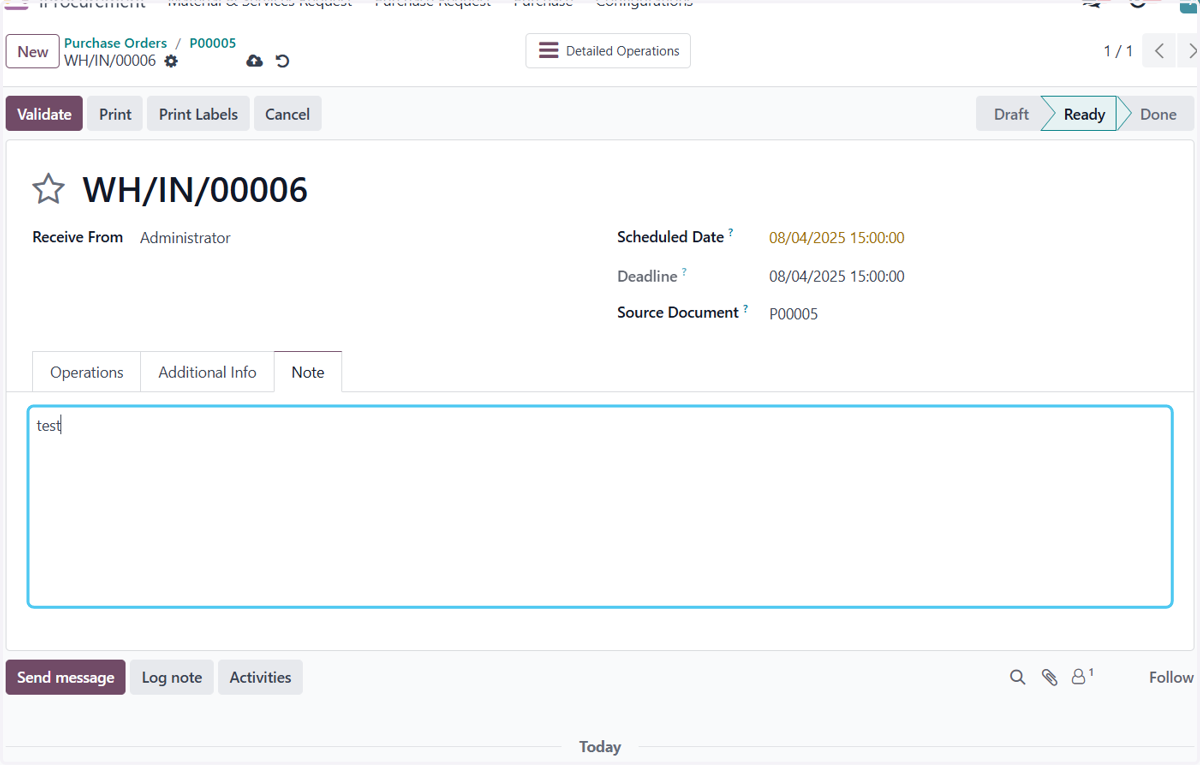This screenshot has width=1200, height=765.
Task: Mark WH/IN/00006 as favorite with the star
Action: point(48,189)
